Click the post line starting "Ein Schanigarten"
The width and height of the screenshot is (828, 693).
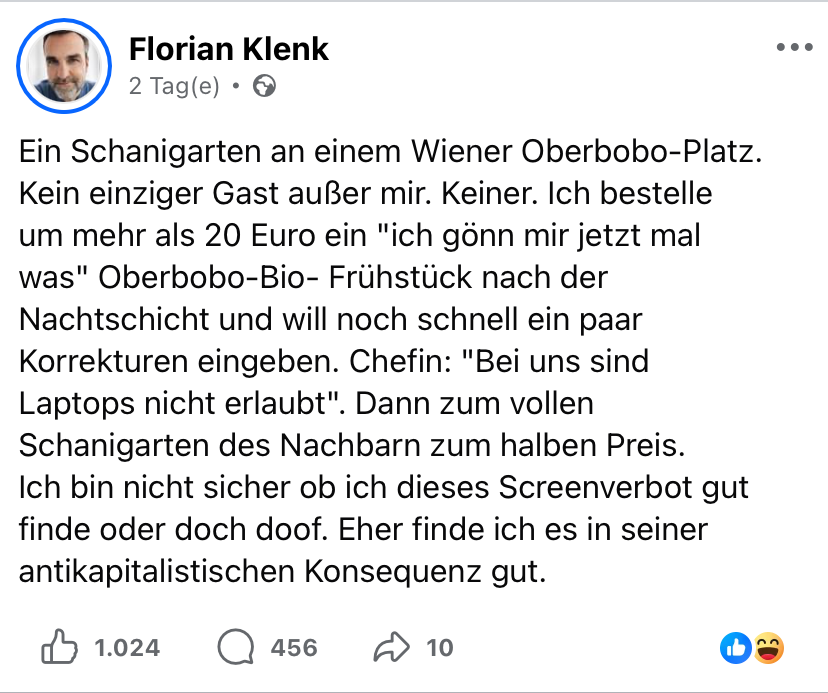(390, 152)
